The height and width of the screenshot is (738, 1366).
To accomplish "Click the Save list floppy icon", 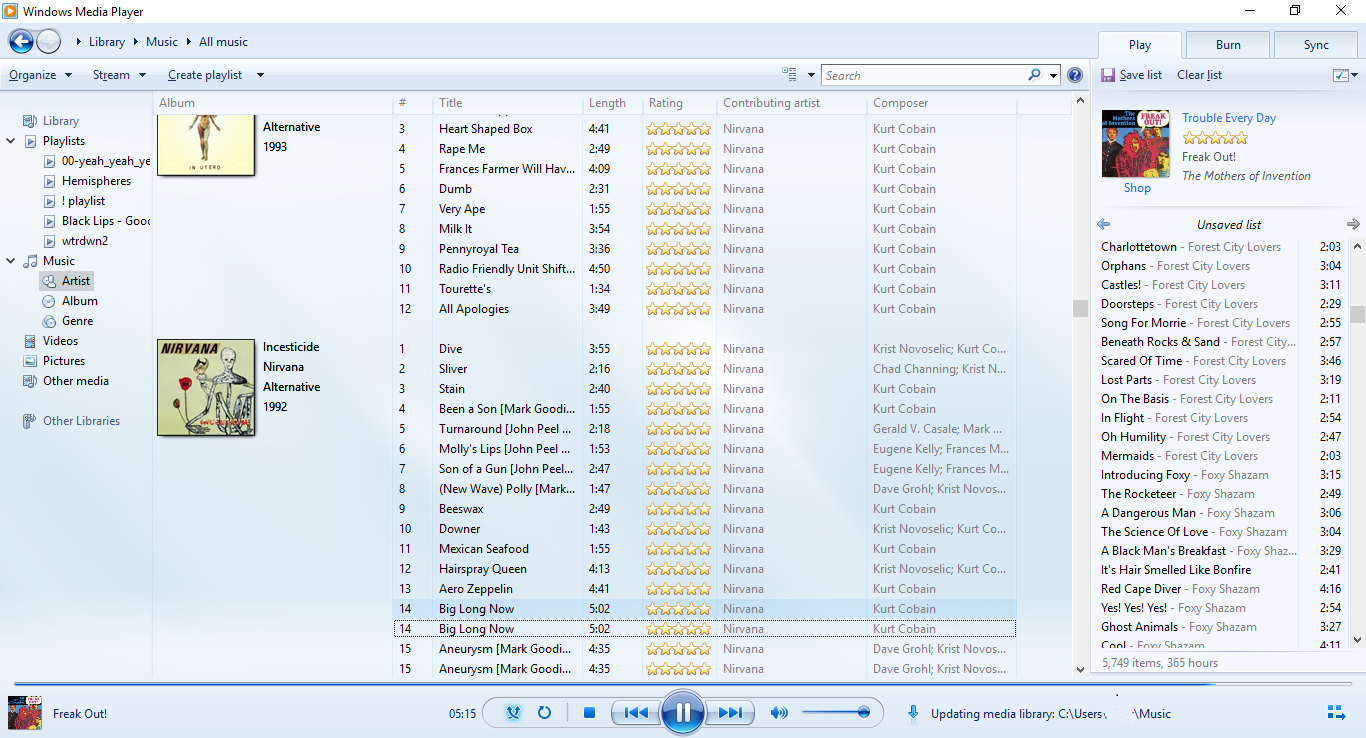I will (x=1108, y=75).
